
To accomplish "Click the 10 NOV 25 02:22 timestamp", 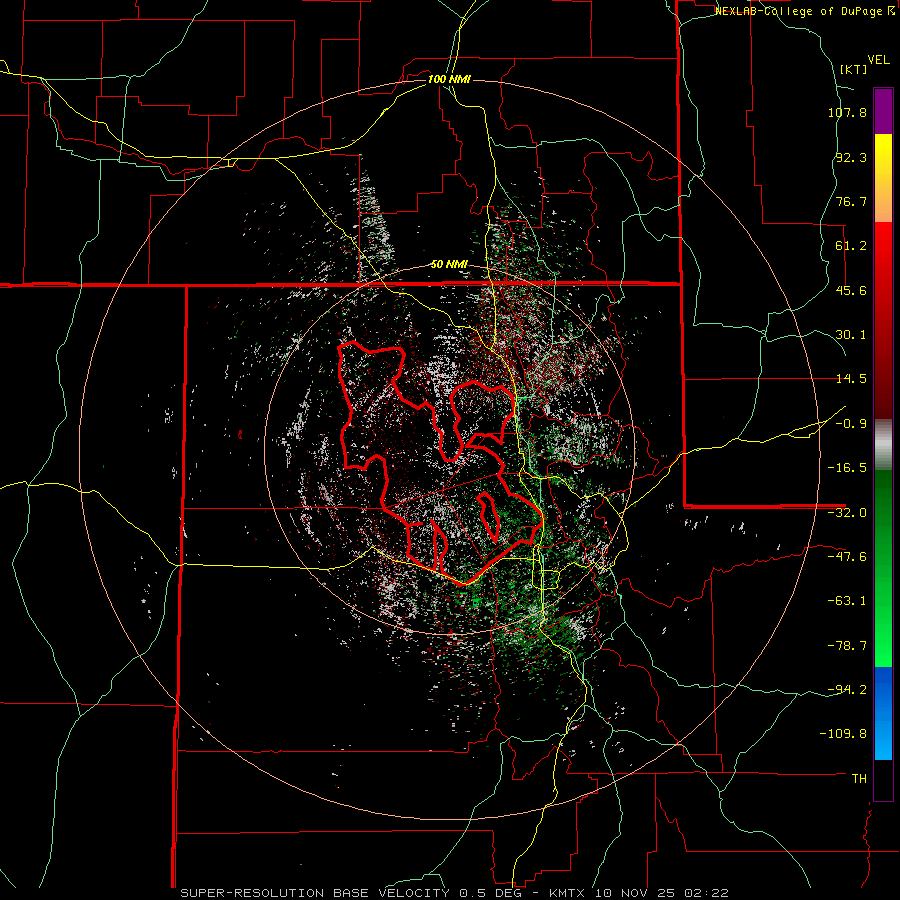I will coord(661,893).
